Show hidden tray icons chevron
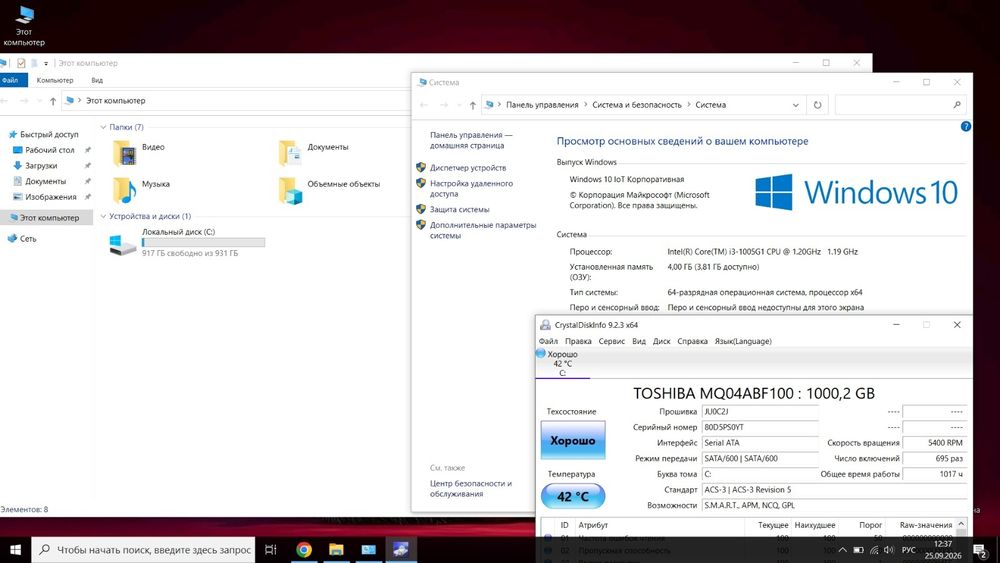 point(843,550)
